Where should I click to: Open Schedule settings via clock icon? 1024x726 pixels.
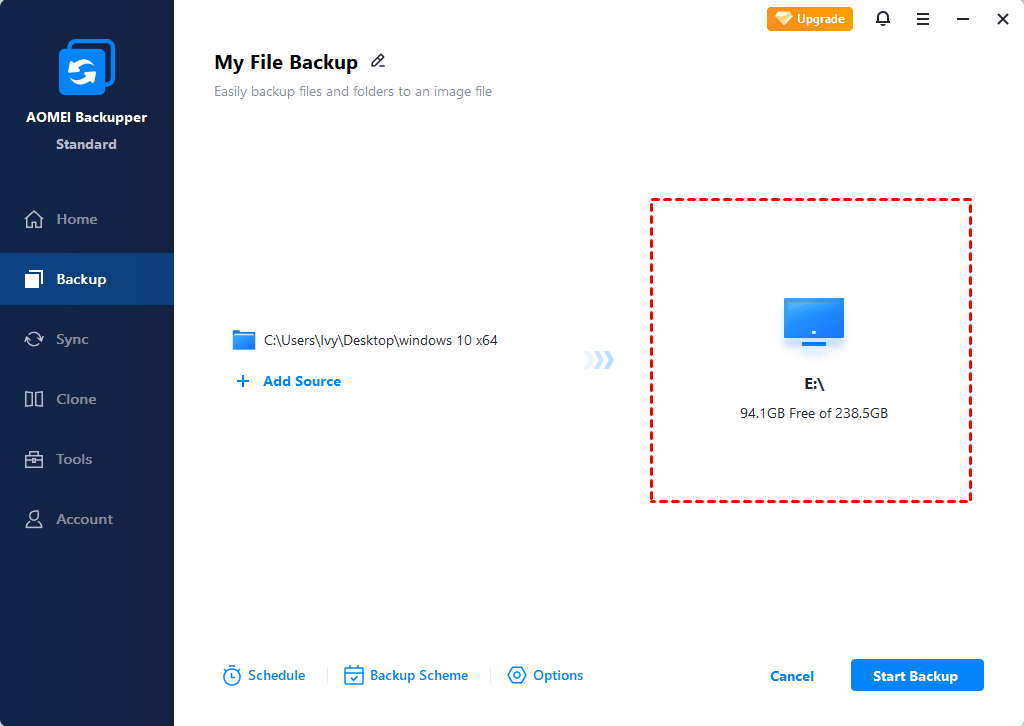tap(232, 676)
